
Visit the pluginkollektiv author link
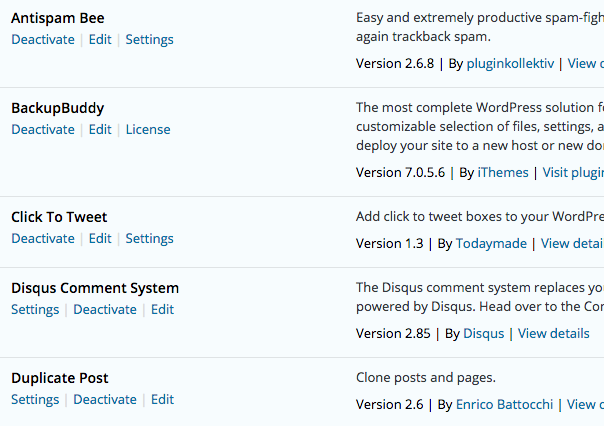[510, 64]
